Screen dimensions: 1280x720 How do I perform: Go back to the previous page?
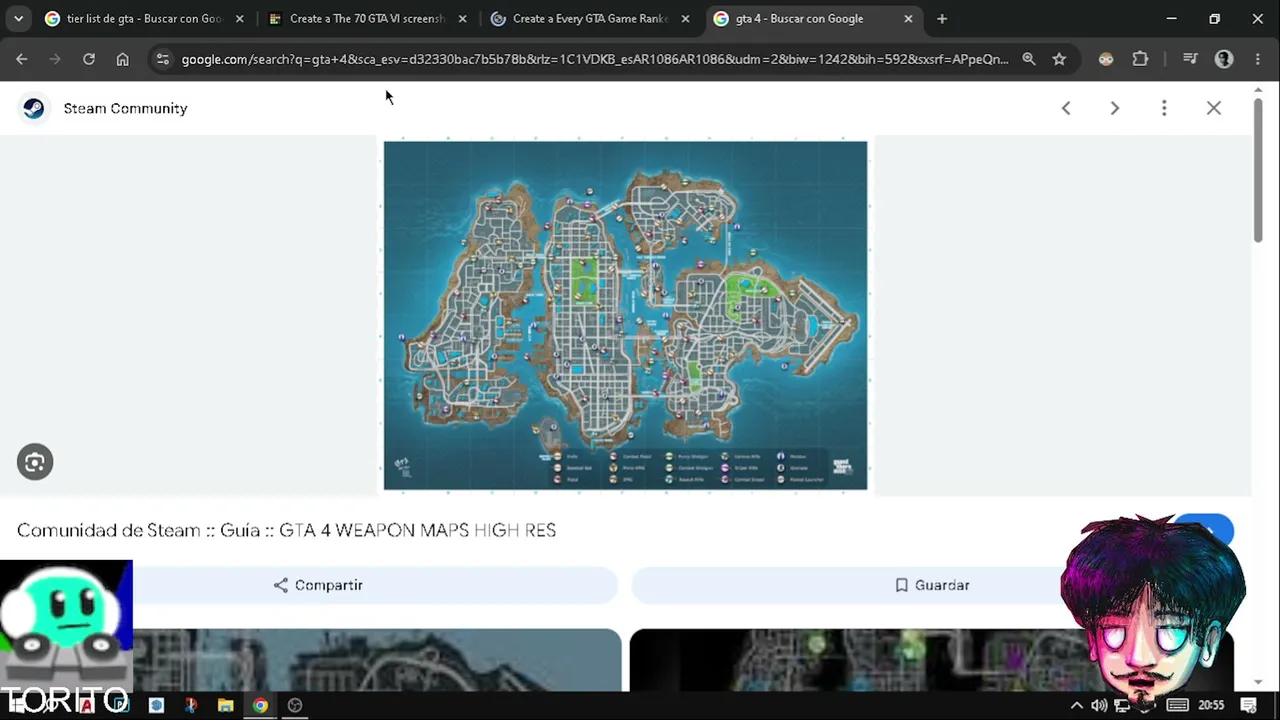tap(22, 59)
